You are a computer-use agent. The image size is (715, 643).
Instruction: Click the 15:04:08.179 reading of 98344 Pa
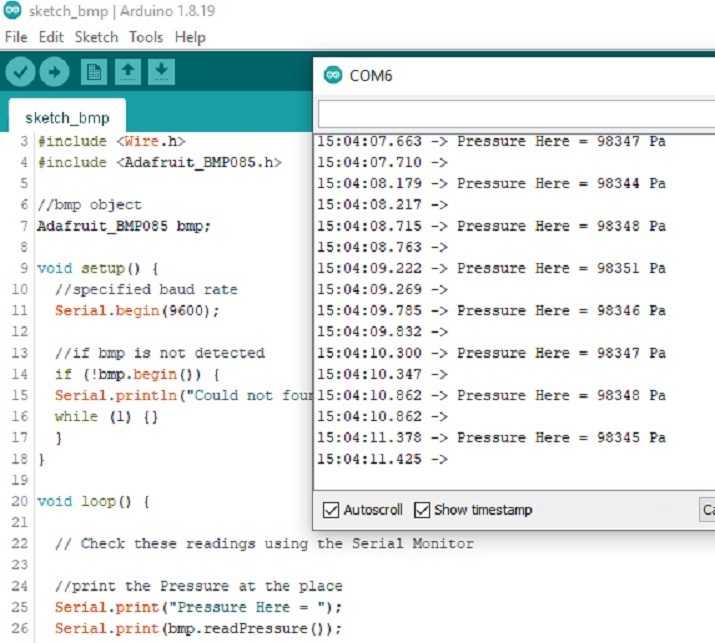(492, 183)
